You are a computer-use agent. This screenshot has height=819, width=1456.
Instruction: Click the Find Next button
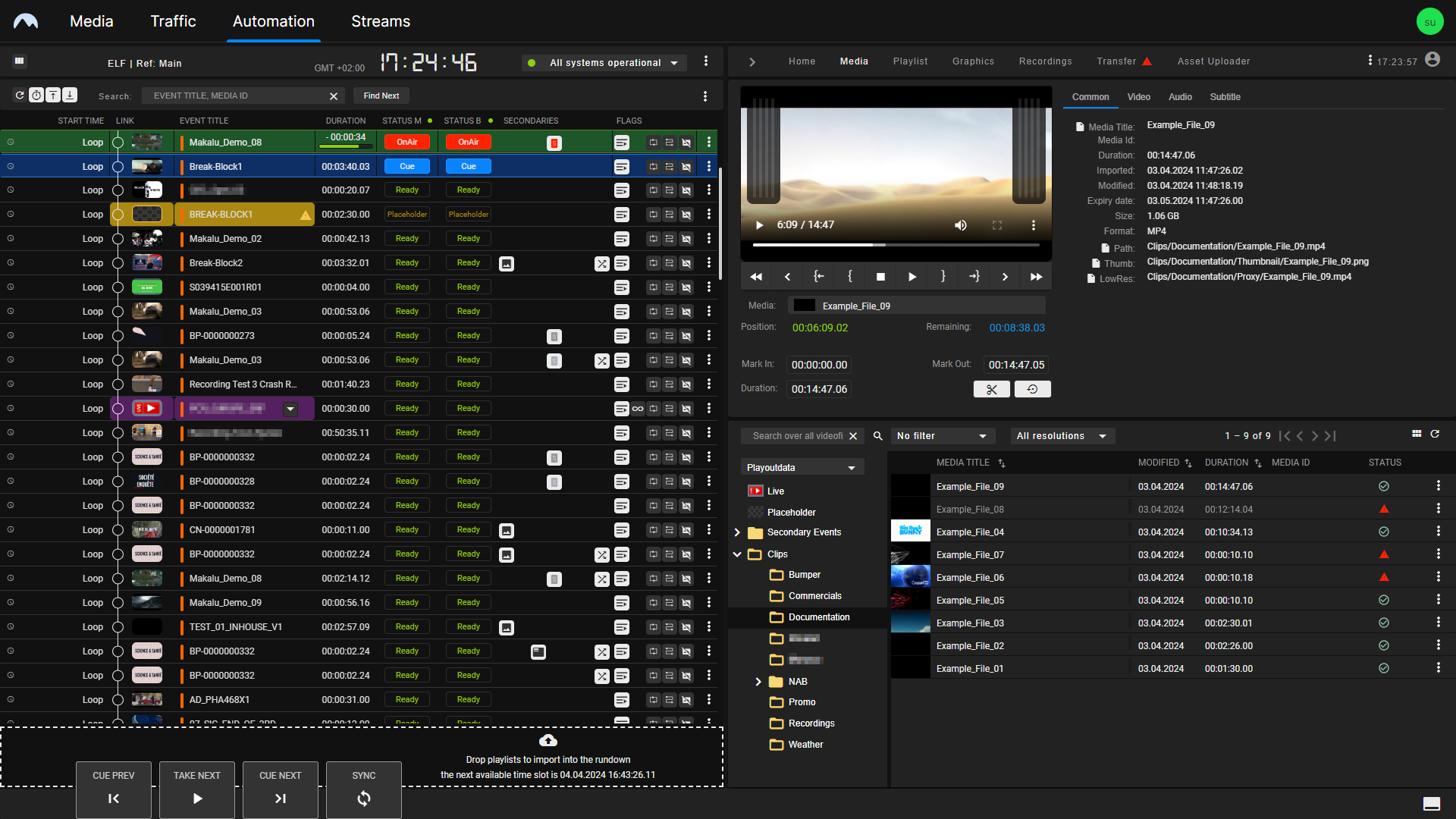pyautogui.click(x=381, y=96)
